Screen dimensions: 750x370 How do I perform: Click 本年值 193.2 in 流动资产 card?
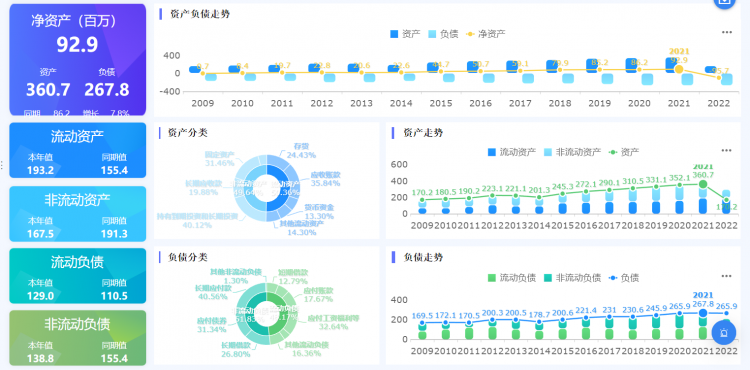[x=40, y=164]
